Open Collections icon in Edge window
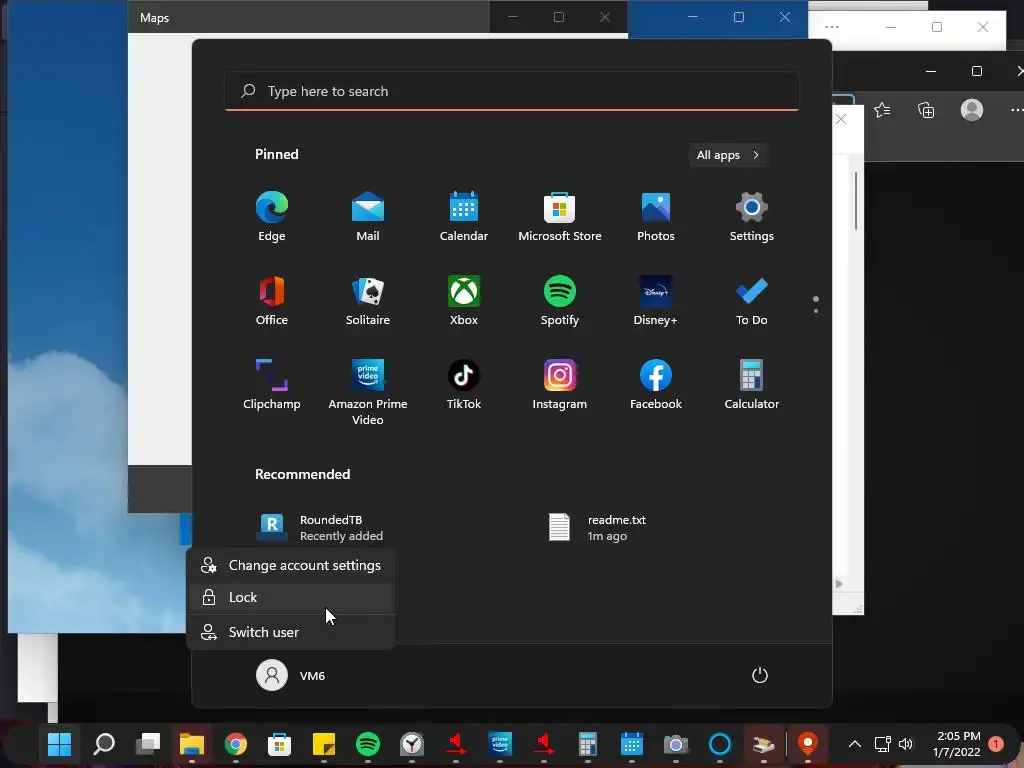Screen dimensions: 1024x768 926,110
